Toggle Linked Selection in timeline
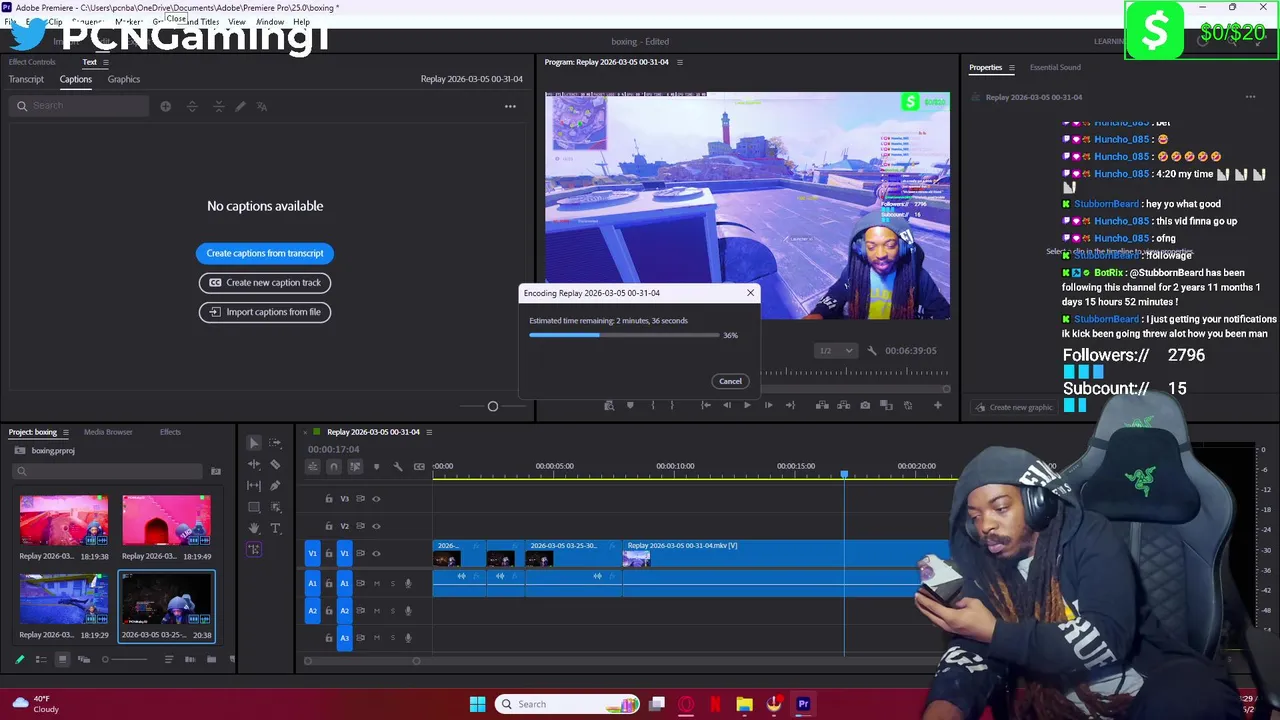The image size is (1280, 720). pos(355,466)
